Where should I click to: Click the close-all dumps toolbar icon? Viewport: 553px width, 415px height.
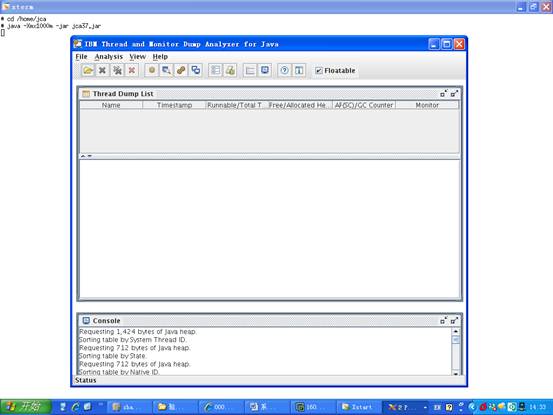coord(117,71)
